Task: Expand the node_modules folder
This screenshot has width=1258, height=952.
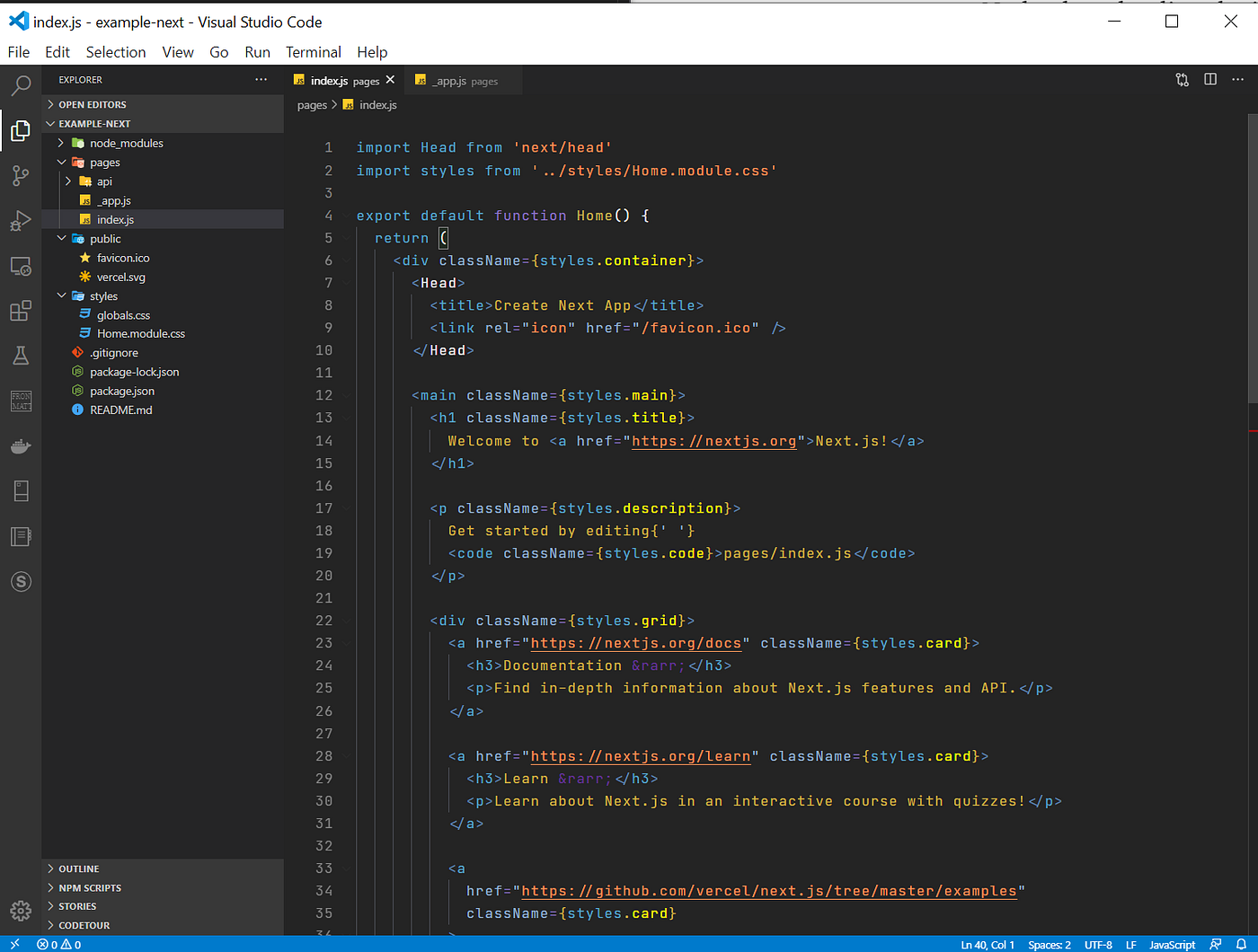Action: point(163,144)
